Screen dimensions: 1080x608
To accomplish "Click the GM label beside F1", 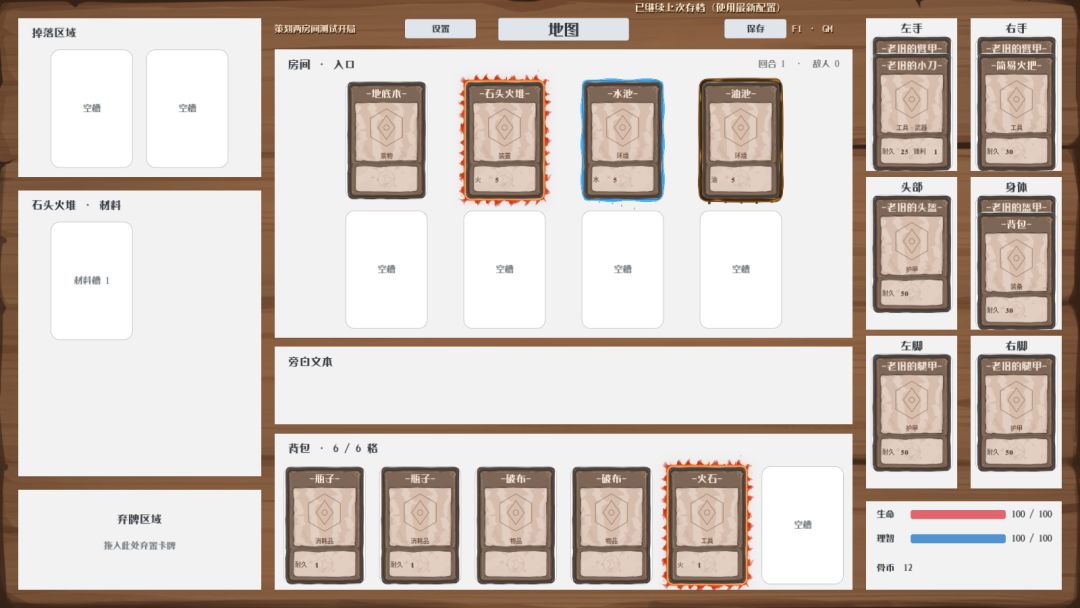I will pos(827,29).
